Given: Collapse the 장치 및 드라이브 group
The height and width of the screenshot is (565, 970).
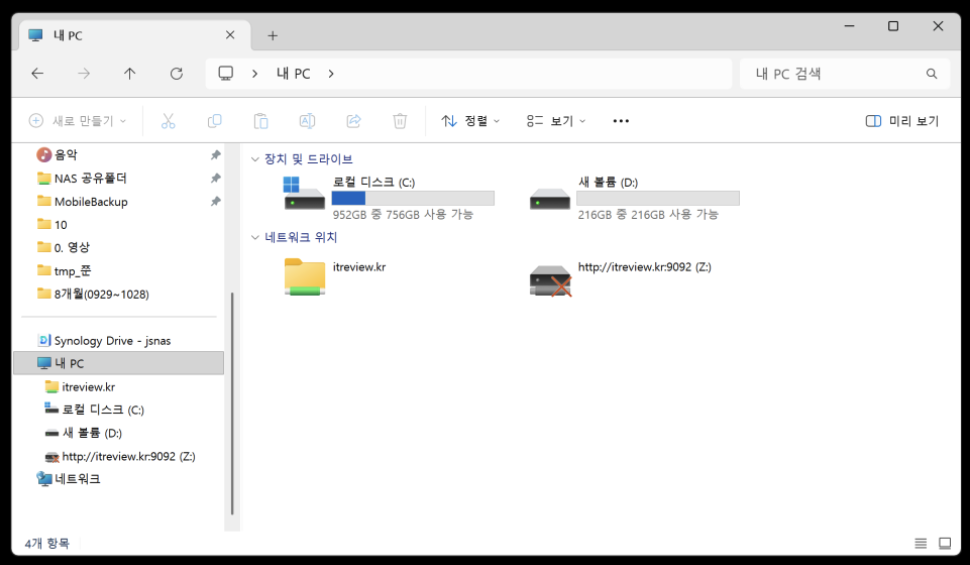Looking at the screenshot, I should (x=255, y=159).
